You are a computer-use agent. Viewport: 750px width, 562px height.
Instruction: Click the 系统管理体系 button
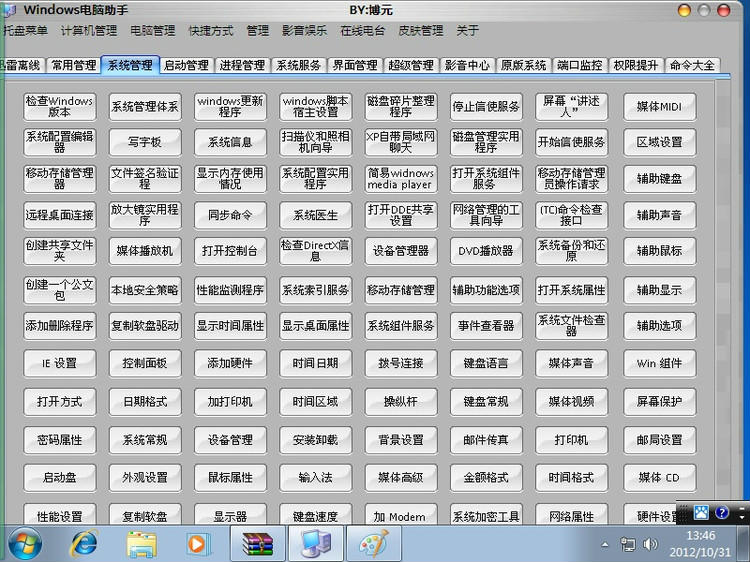tap(145, 106)
